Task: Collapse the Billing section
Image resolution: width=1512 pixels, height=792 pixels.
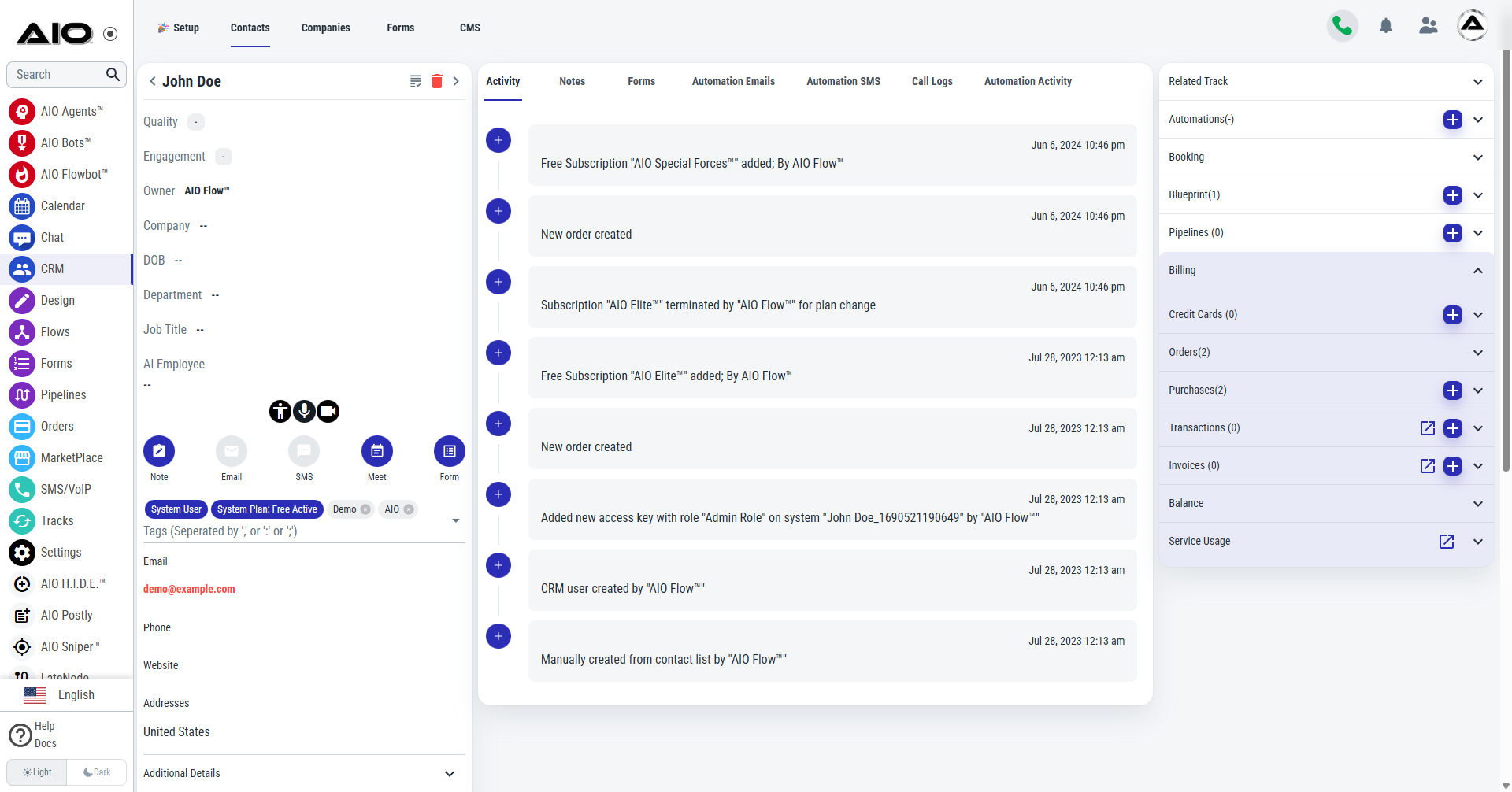Action: coord(1477,271)
